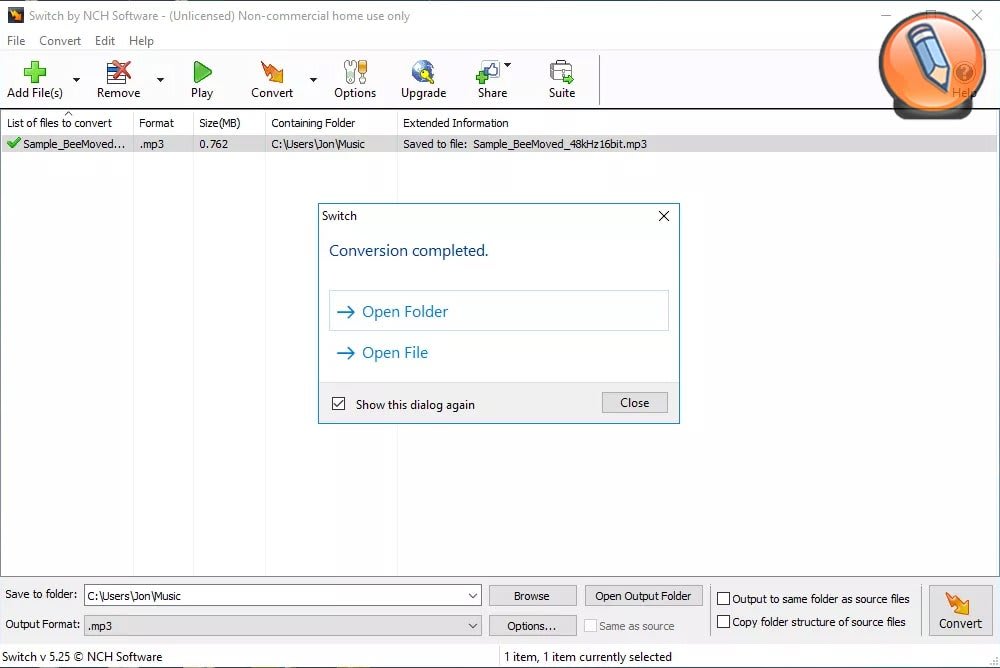Click the Add File(s) toolbar icon

click(x=34, y=72)
